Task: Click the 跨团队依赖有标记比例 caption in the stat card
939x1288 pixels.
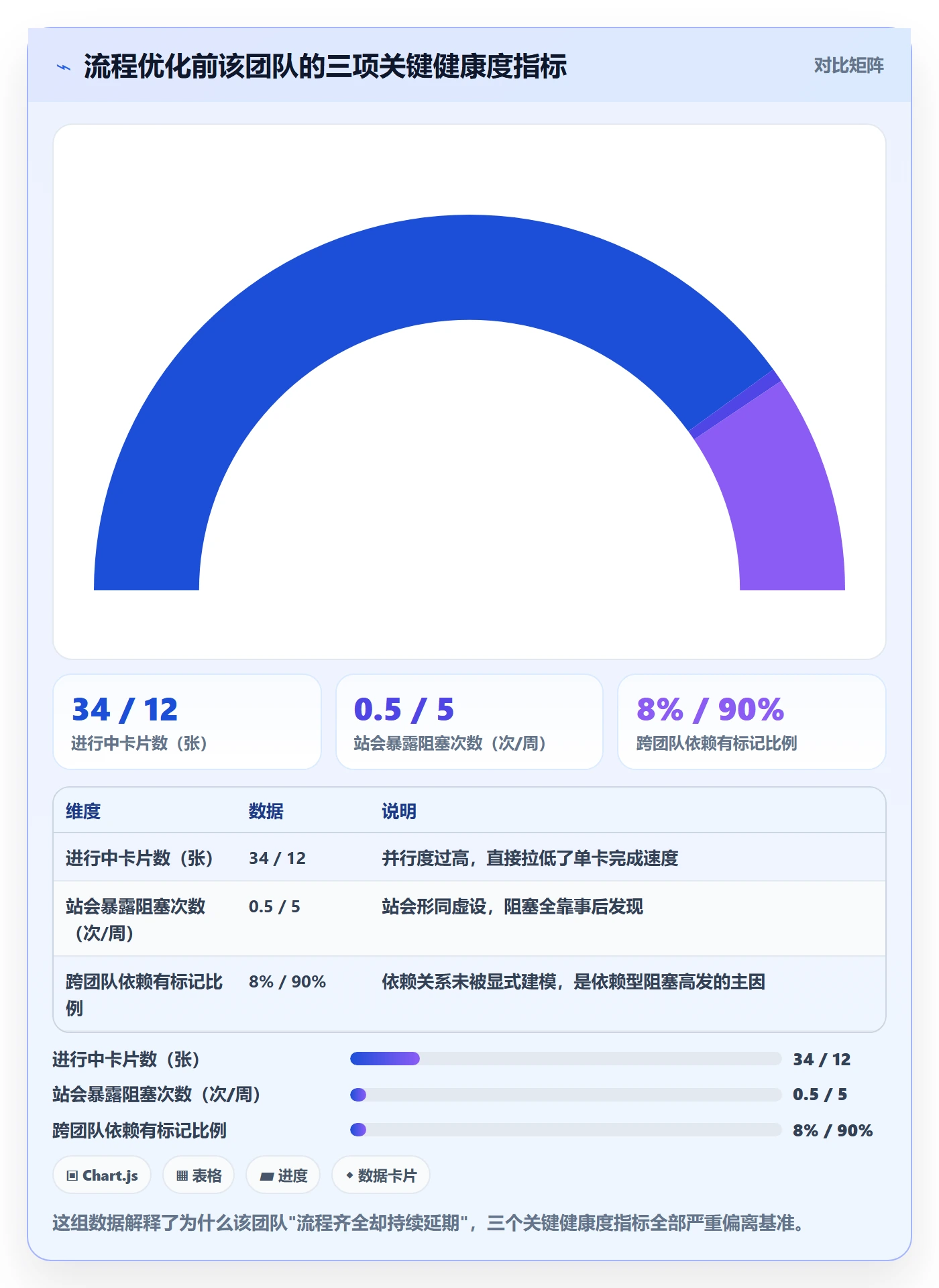Action: (x=716, y=743)
